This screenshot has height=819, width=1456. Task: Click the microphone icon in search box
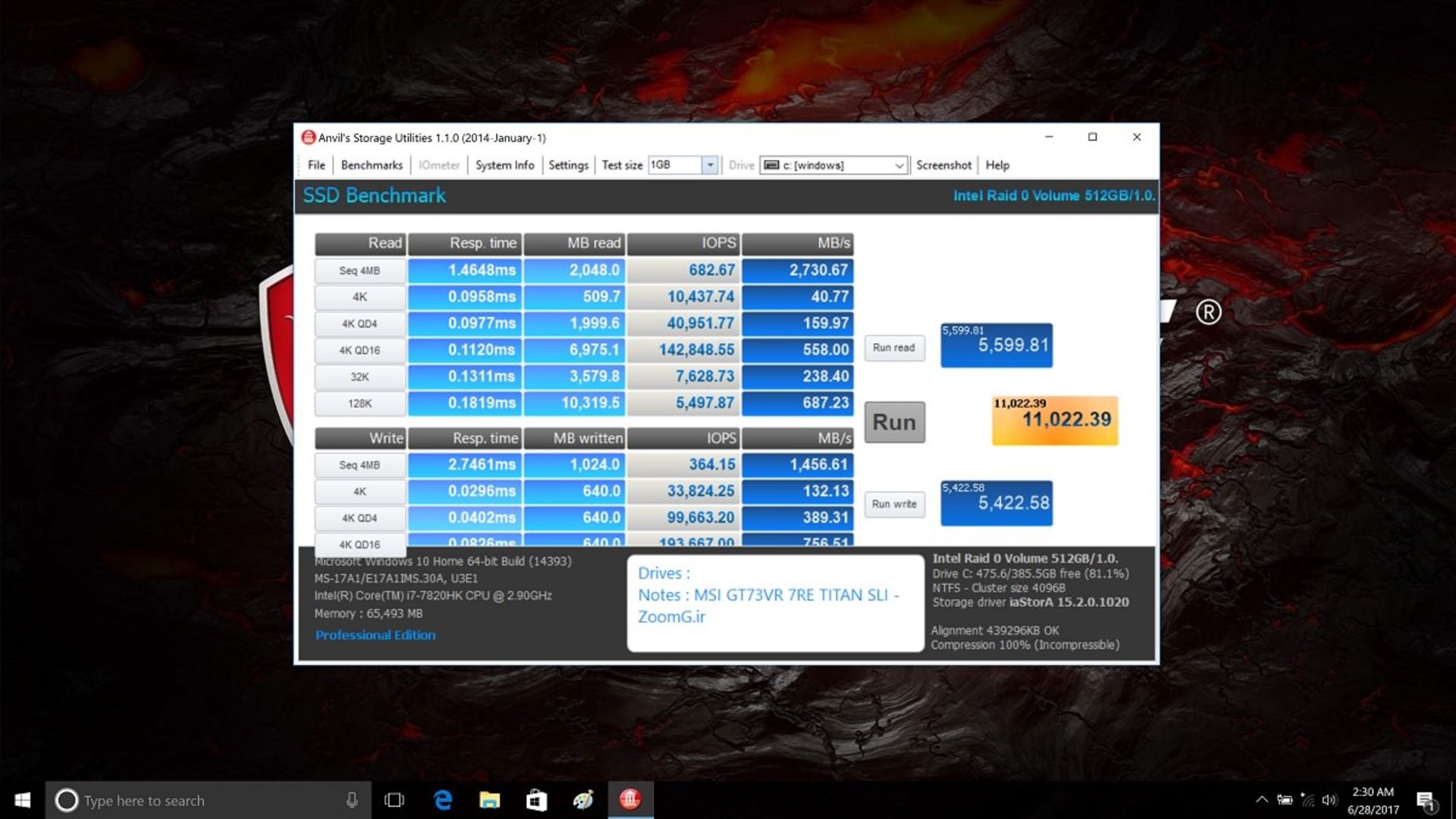click(x=352, y=800)
